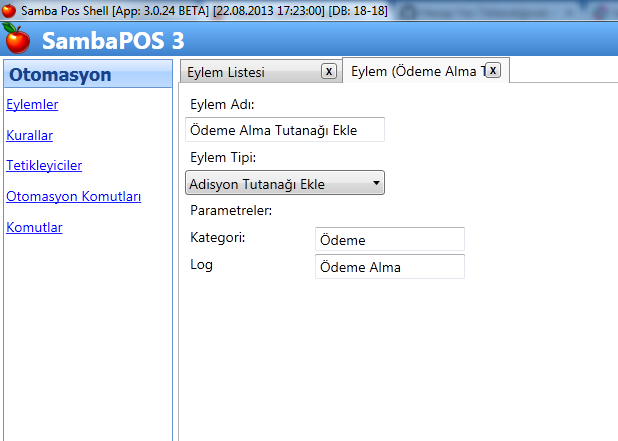Click the small apple icon in title bar
The width and height of the screenshot is (618, 441).
(9, 11)
